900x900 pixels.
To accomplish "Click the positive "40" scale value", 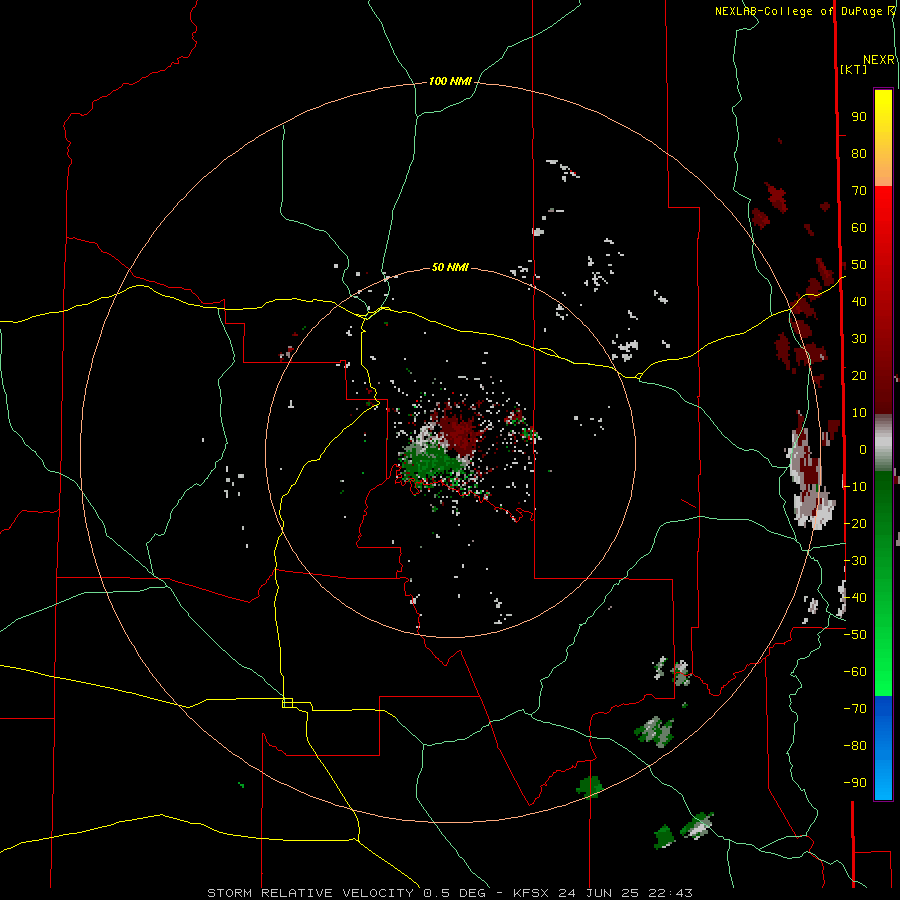I will pyautogui.click(x=859, y=302).
